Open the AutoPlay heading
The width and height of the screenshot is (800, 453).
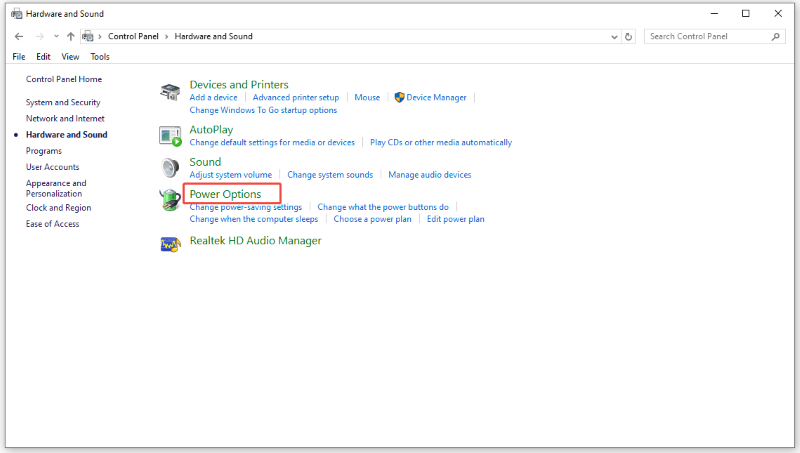tap(211, 130)
